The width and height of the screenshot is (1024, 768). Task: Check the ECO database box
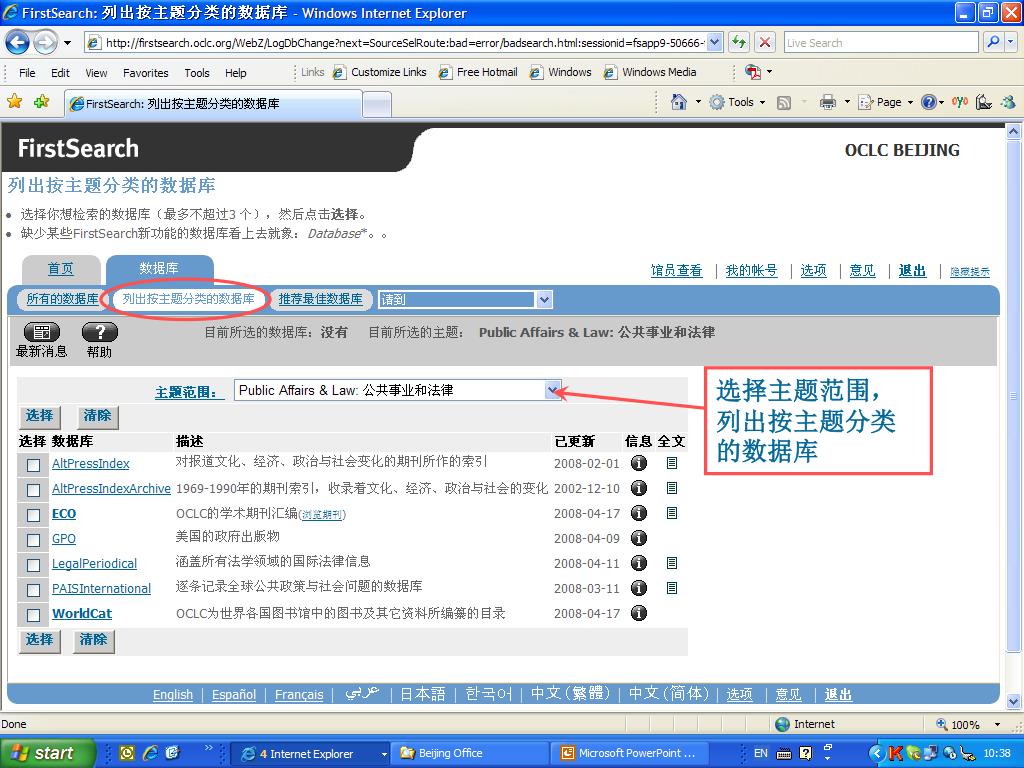point(33,515)
